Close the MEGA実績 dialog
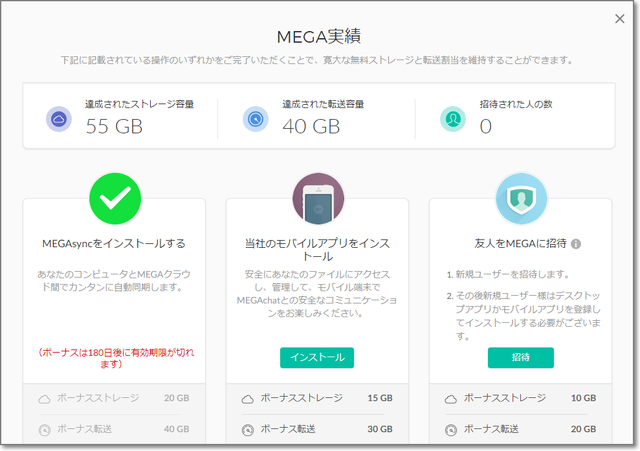This screenshot has width=640, height=451. (x=620, y=19)
